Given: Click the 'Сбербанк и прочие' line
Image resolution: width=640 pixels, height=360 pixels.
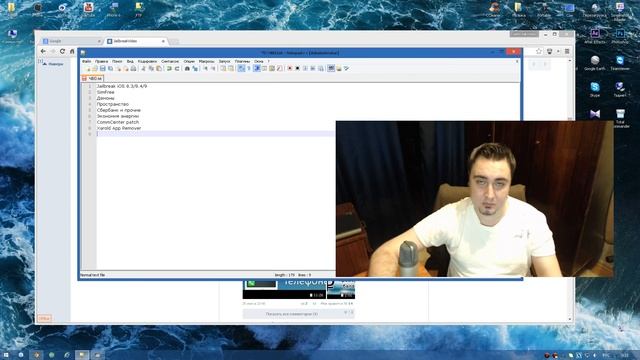Looking at the screenshot, I should [119, 110].
